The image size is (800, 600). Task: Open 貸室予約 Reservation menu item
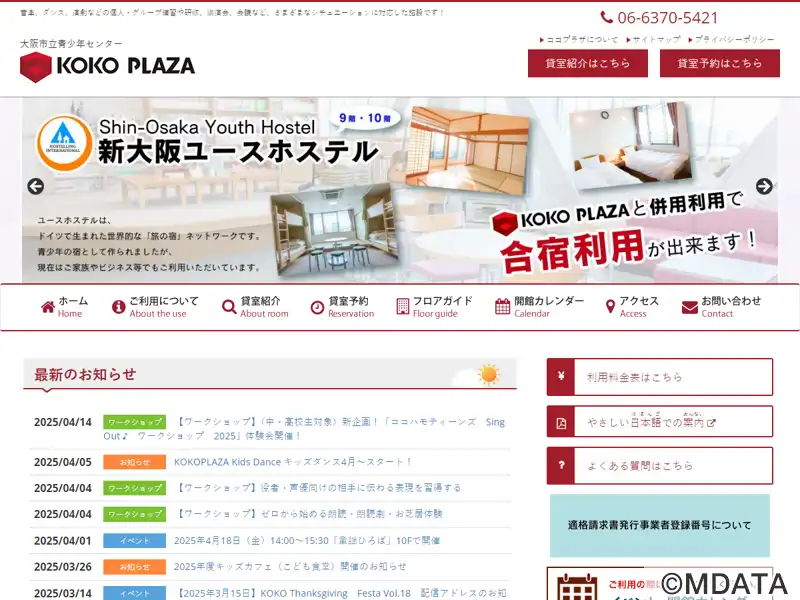point(342,307)
